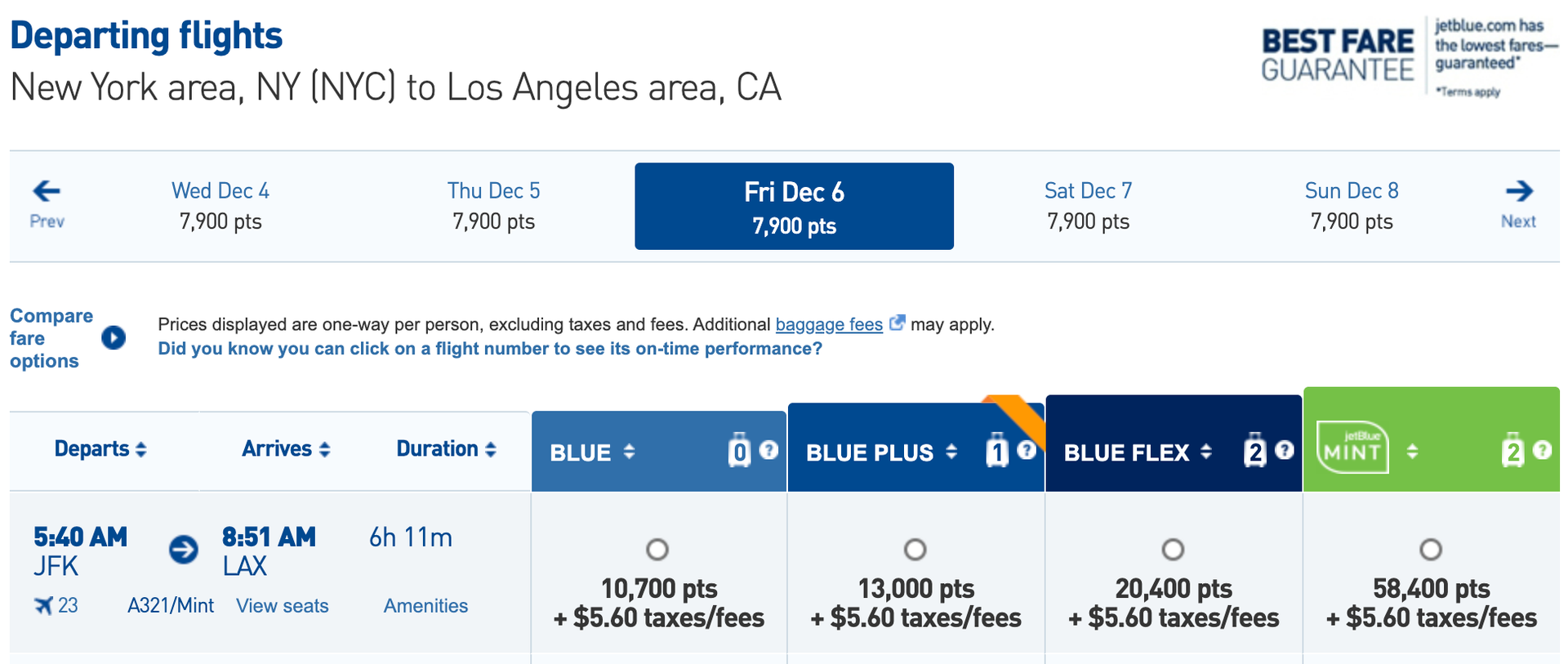Click the Blue Flex baggage count icon
This screenshot has width=1568, height=664.
pos(1255,449)
